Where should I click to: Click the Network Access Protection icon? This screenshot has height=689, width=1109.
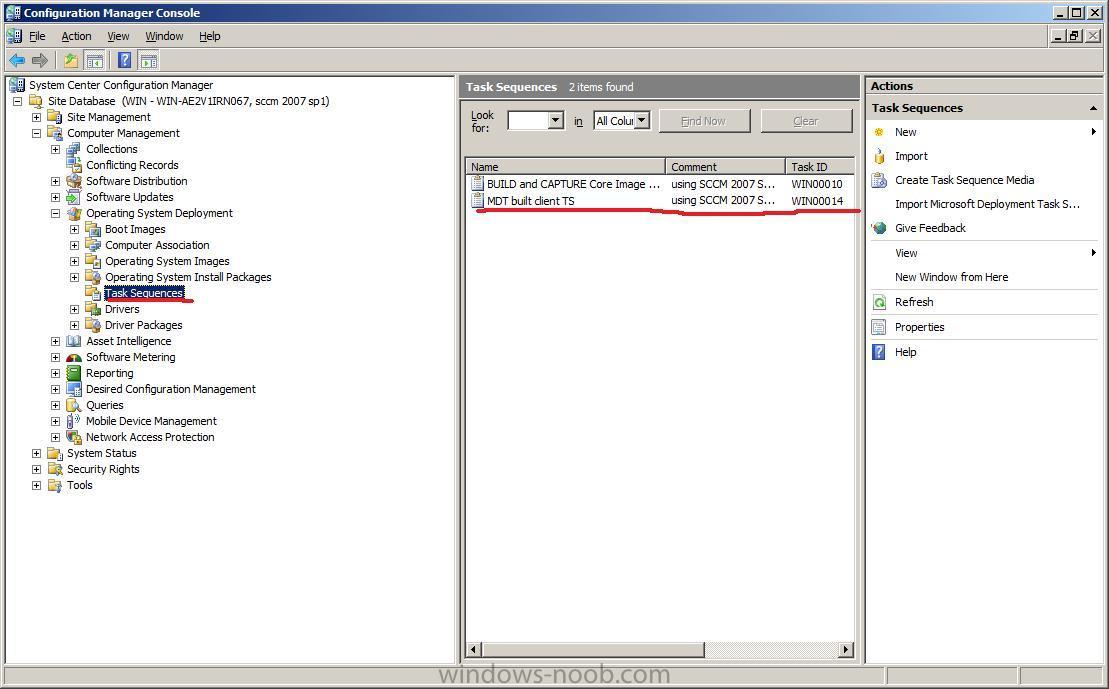[74, 437]
